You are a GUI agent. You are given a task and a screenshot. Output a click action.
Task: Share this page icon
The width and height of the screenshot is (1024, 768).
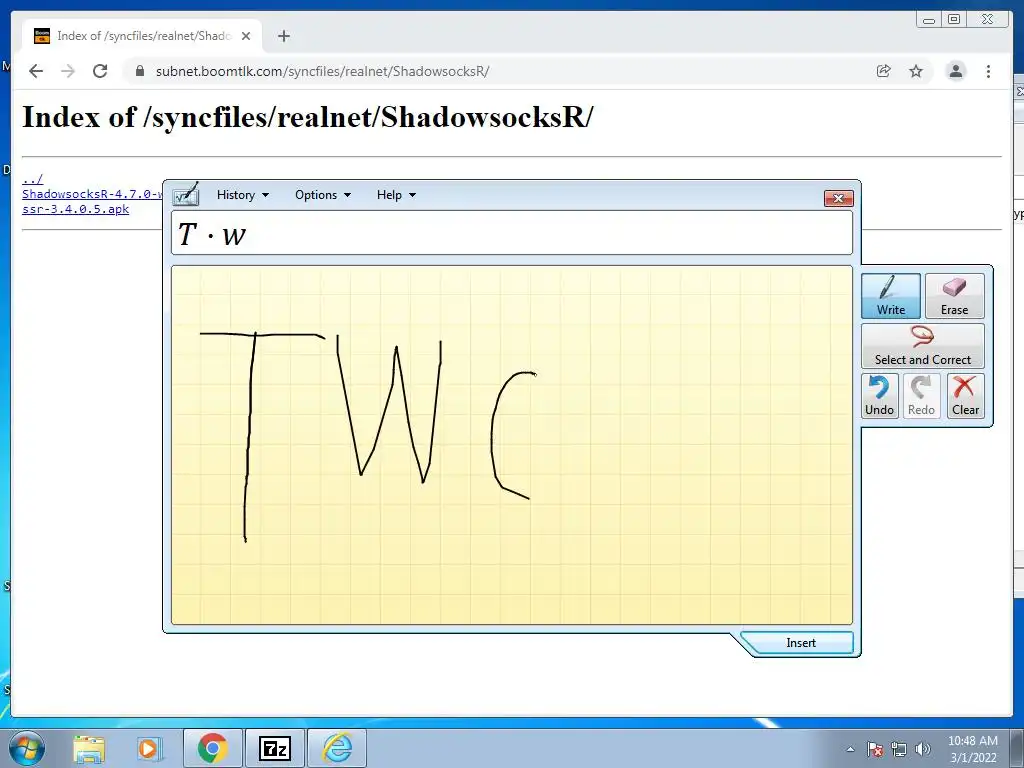point(884,71)
